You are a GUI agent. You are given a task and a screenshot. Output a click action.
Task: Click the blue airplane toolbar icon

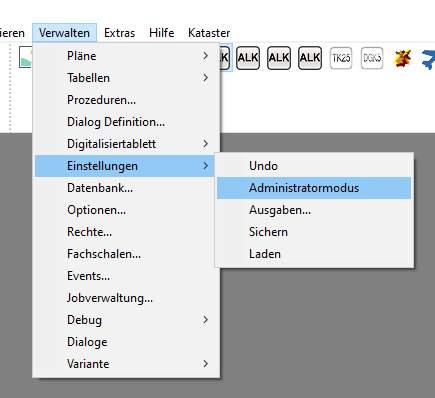click(428, 59)
